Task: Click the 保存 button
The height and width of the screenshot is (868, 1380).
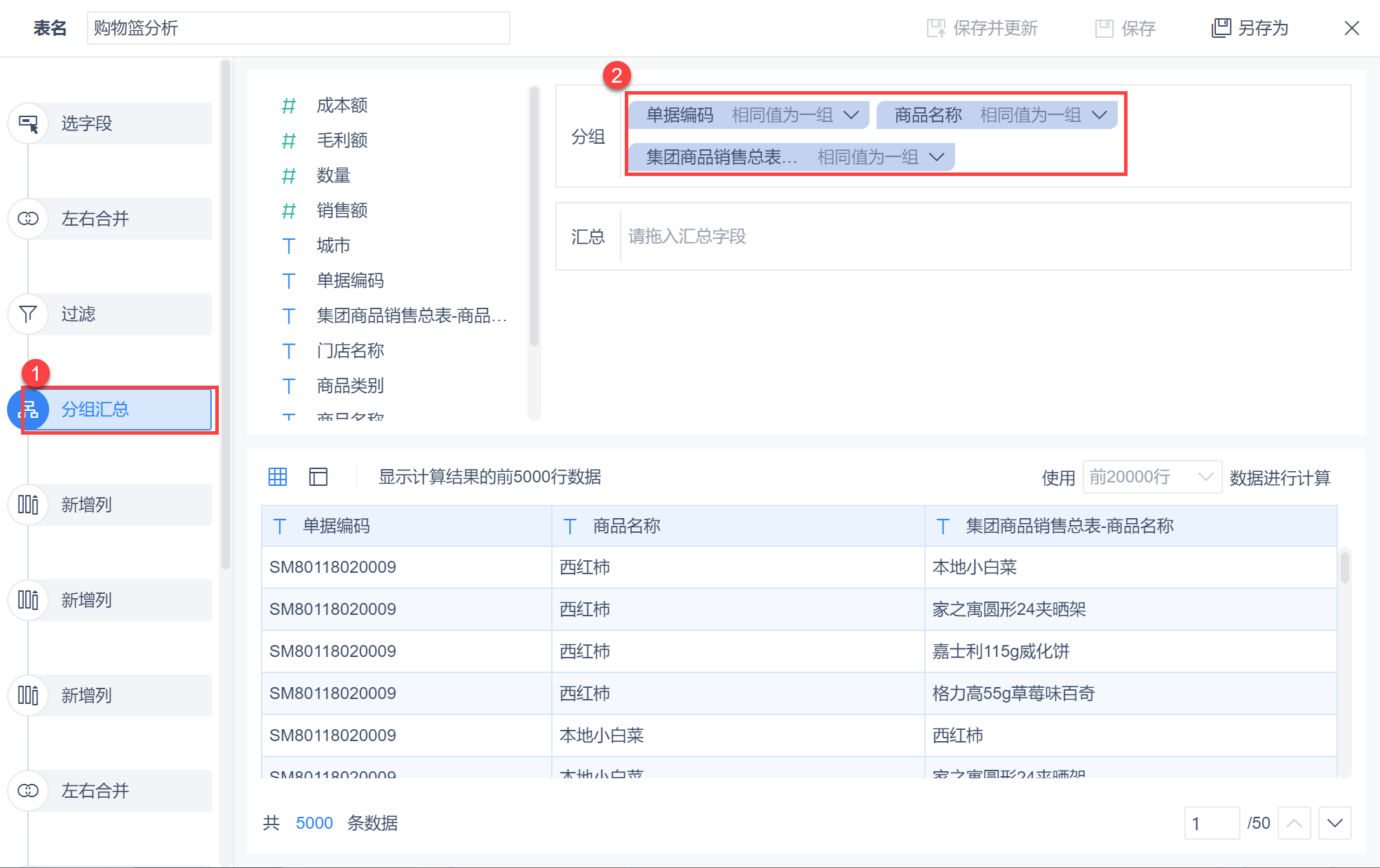Action: pos(1125,28)
